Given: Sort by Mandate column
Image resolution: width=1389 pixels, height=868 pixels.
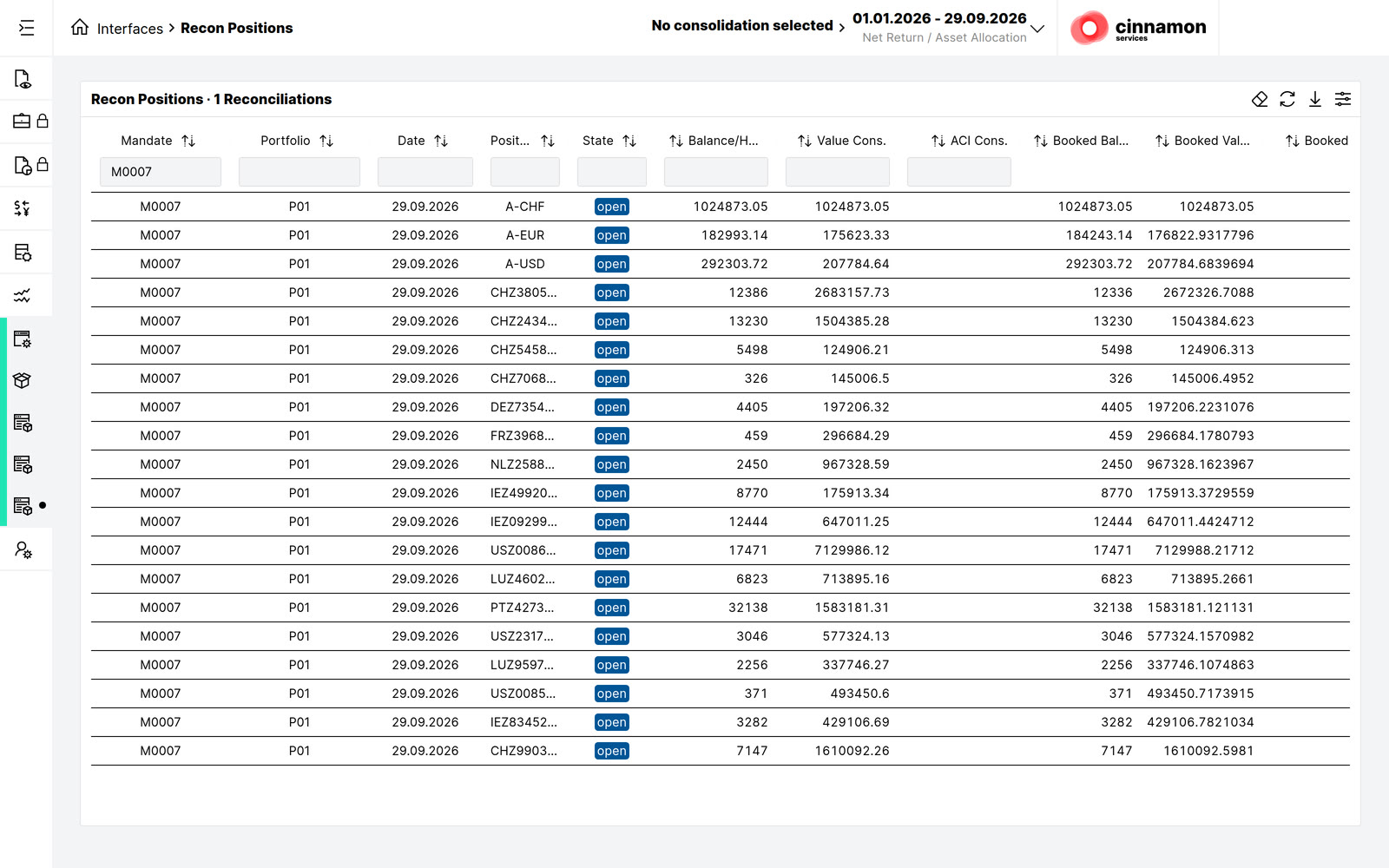Looking at the screenshot, I should pos(188,141).
